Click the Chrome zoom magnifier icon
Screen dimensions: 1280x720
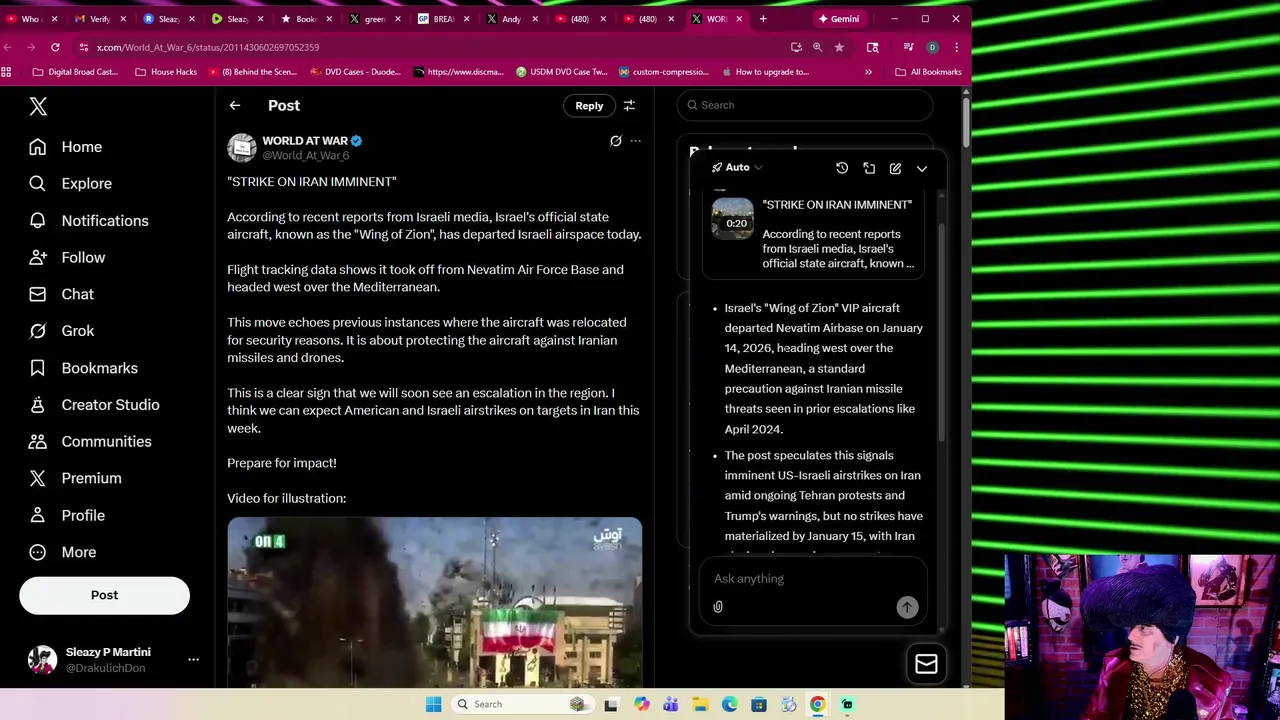point(817,47)
